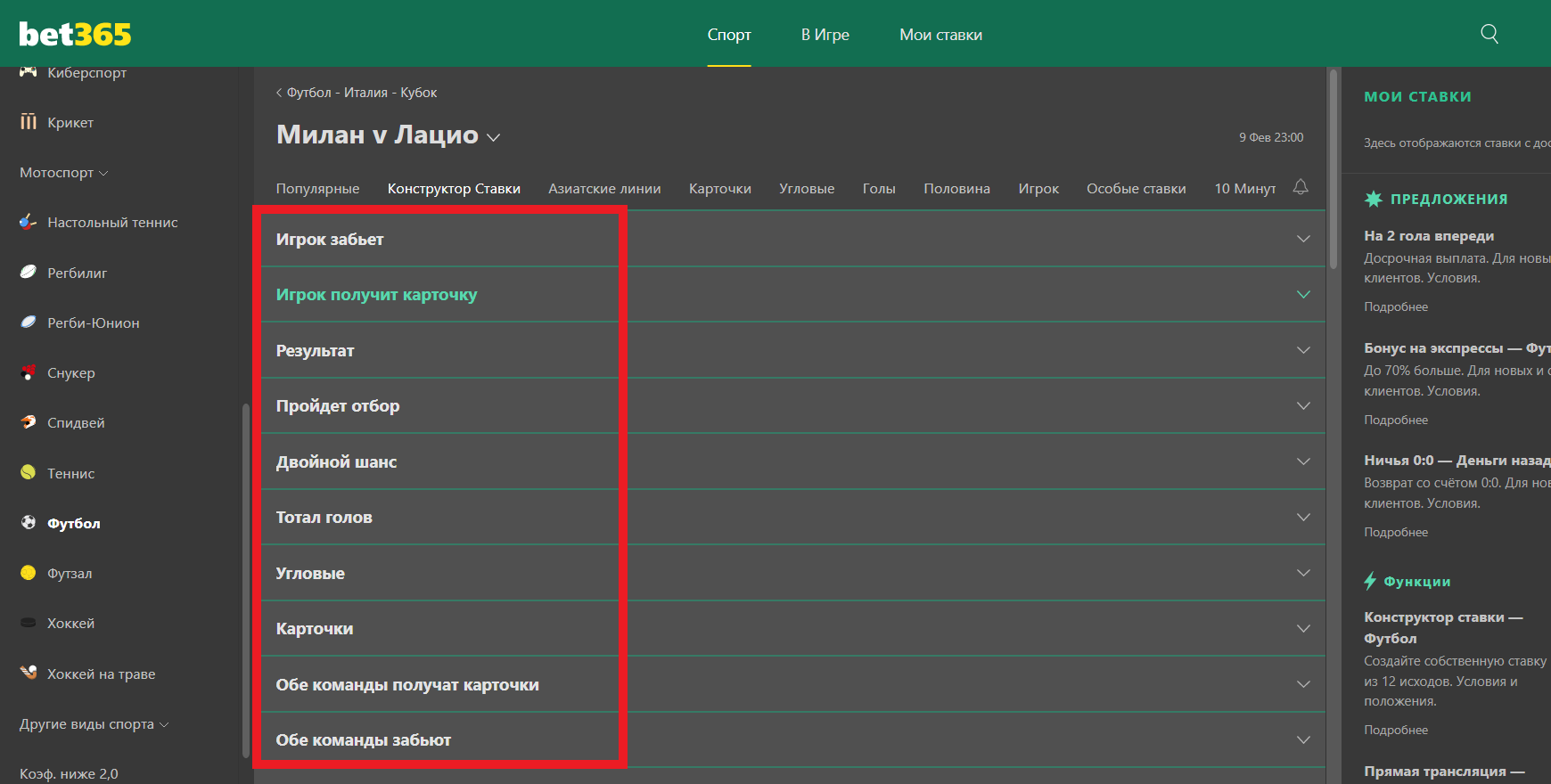Open the Хоккей на траве sidebar entry
This screenshot has height=784, width=1551.
101,674
